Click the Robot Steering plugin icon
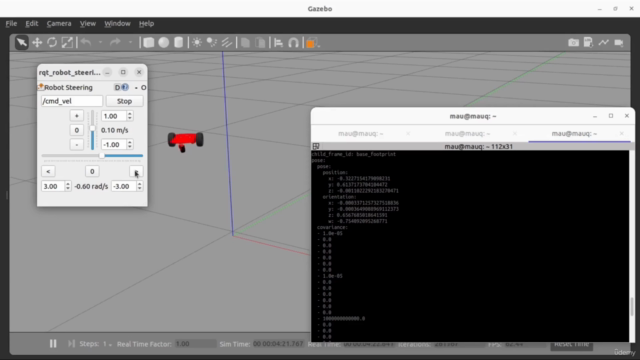The height and width of the screenshot is (360, 640). click(x=41, y=87)
